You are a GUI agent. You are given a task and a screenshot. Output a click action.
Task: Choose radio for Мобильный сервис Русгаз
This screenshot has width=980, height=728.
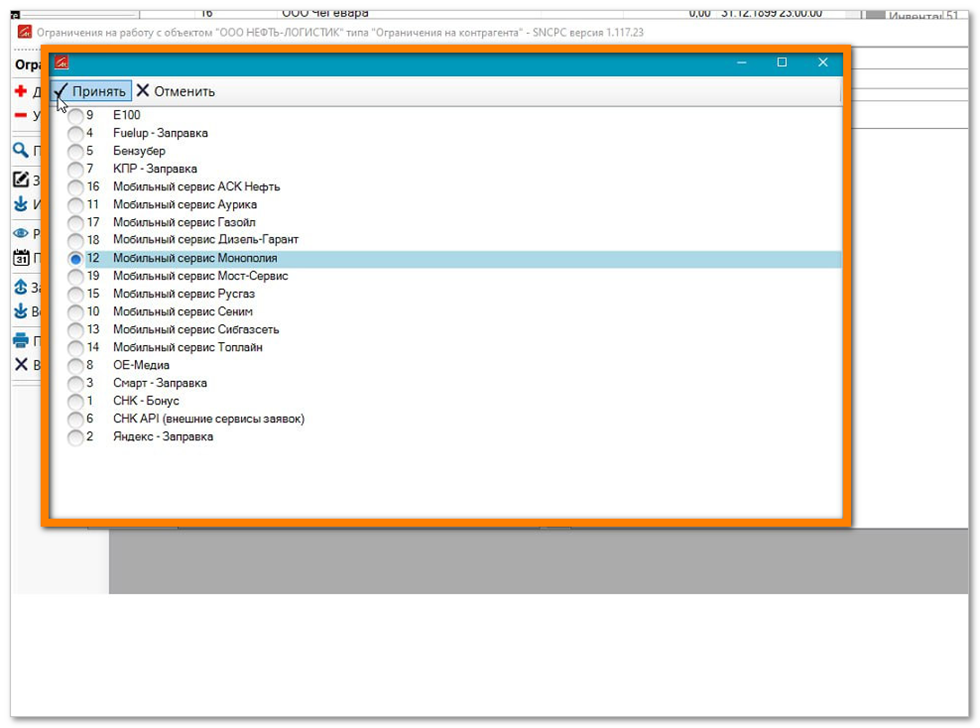tap(76, 294)
